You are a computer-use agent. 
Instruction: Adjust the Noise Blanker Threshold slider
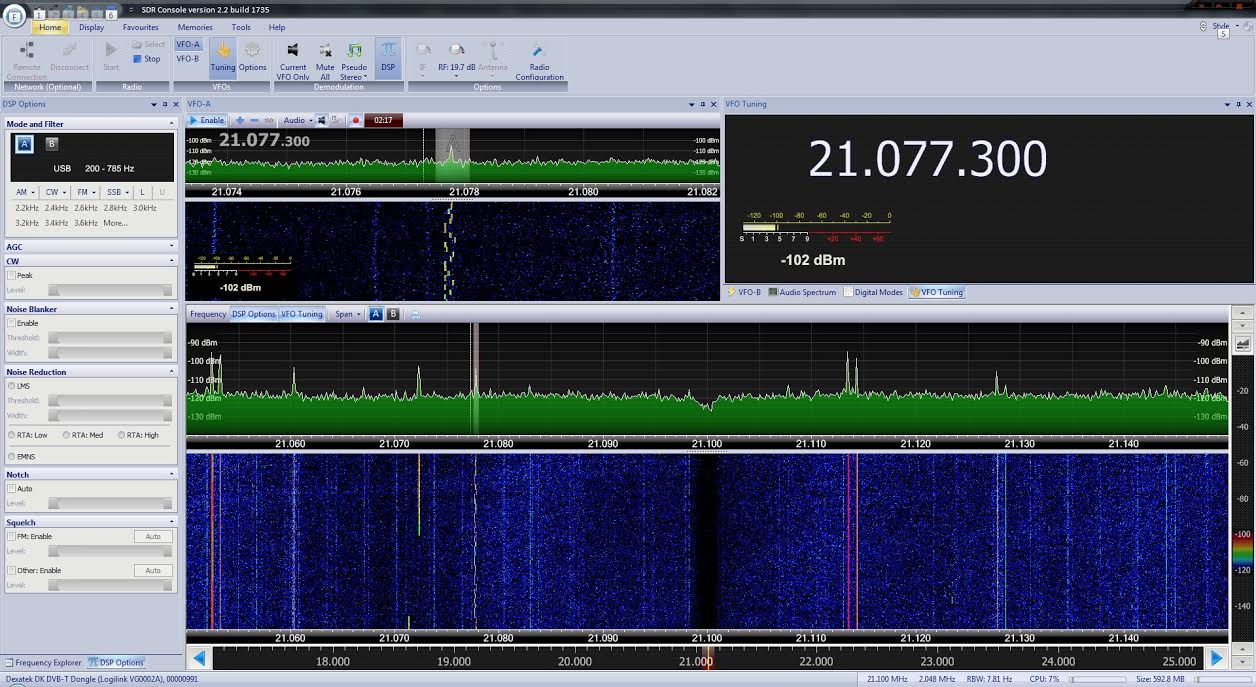[110, 338]
